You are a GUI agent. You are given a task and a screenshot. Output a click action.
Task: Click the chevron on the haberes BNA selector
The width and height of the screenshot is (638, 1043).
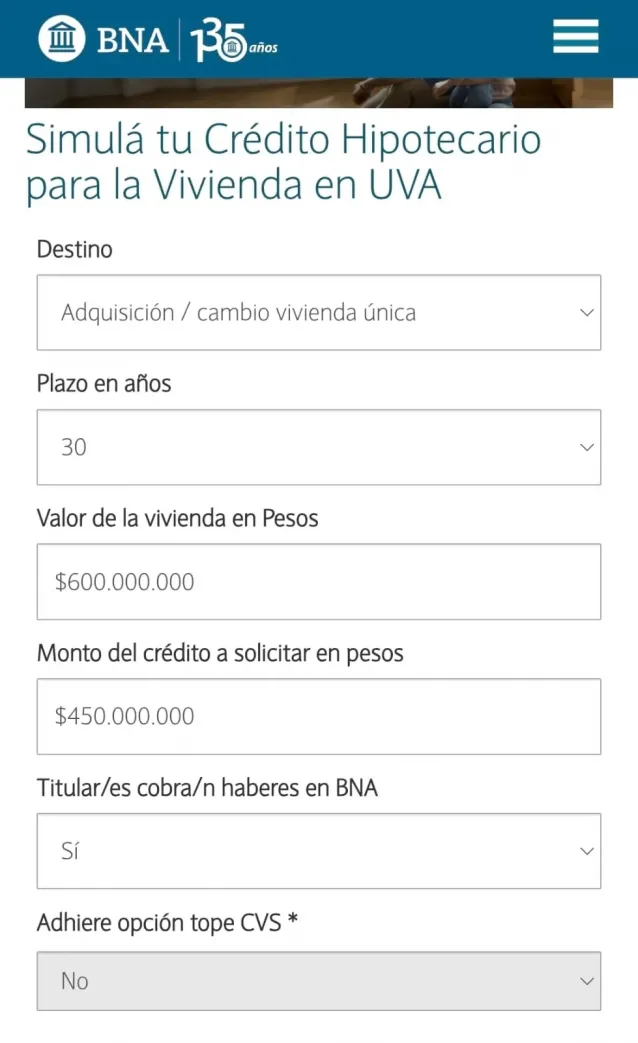pos(587,851)
